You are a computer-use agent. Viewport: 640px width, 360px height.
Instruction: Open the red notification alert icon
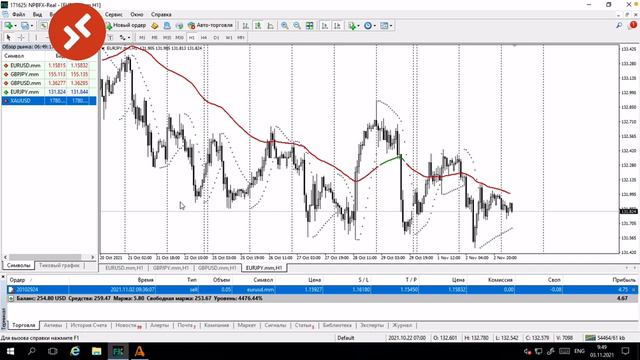pos(632,25)
